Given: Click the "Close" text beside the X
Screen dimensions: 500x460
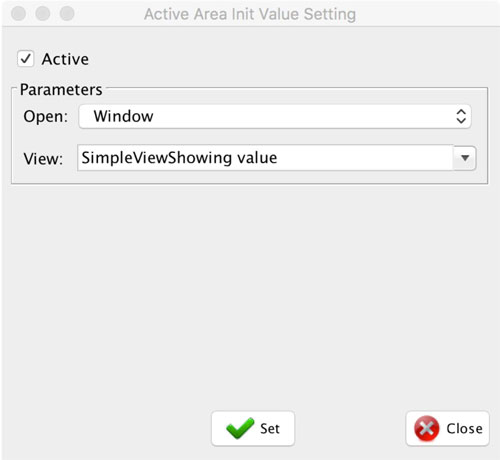Looking at the screenshot, I should 464,429.
